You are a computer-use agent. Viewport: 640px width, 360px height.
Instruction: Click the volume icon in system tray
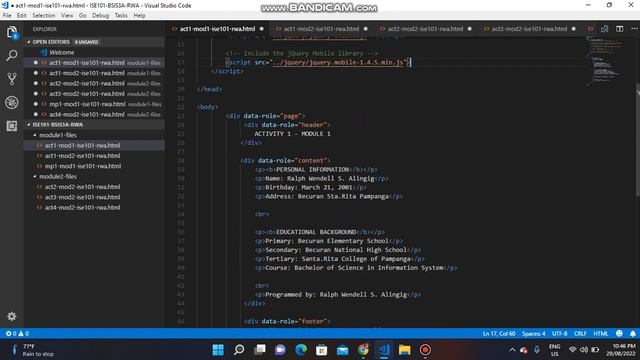(584, 350)
